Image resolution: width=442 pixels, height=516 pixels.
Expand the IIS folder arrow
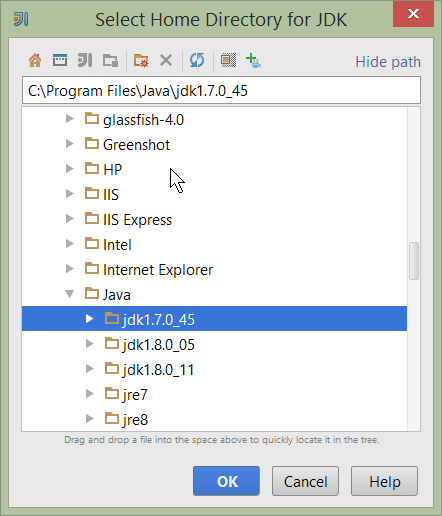(70, 194)
